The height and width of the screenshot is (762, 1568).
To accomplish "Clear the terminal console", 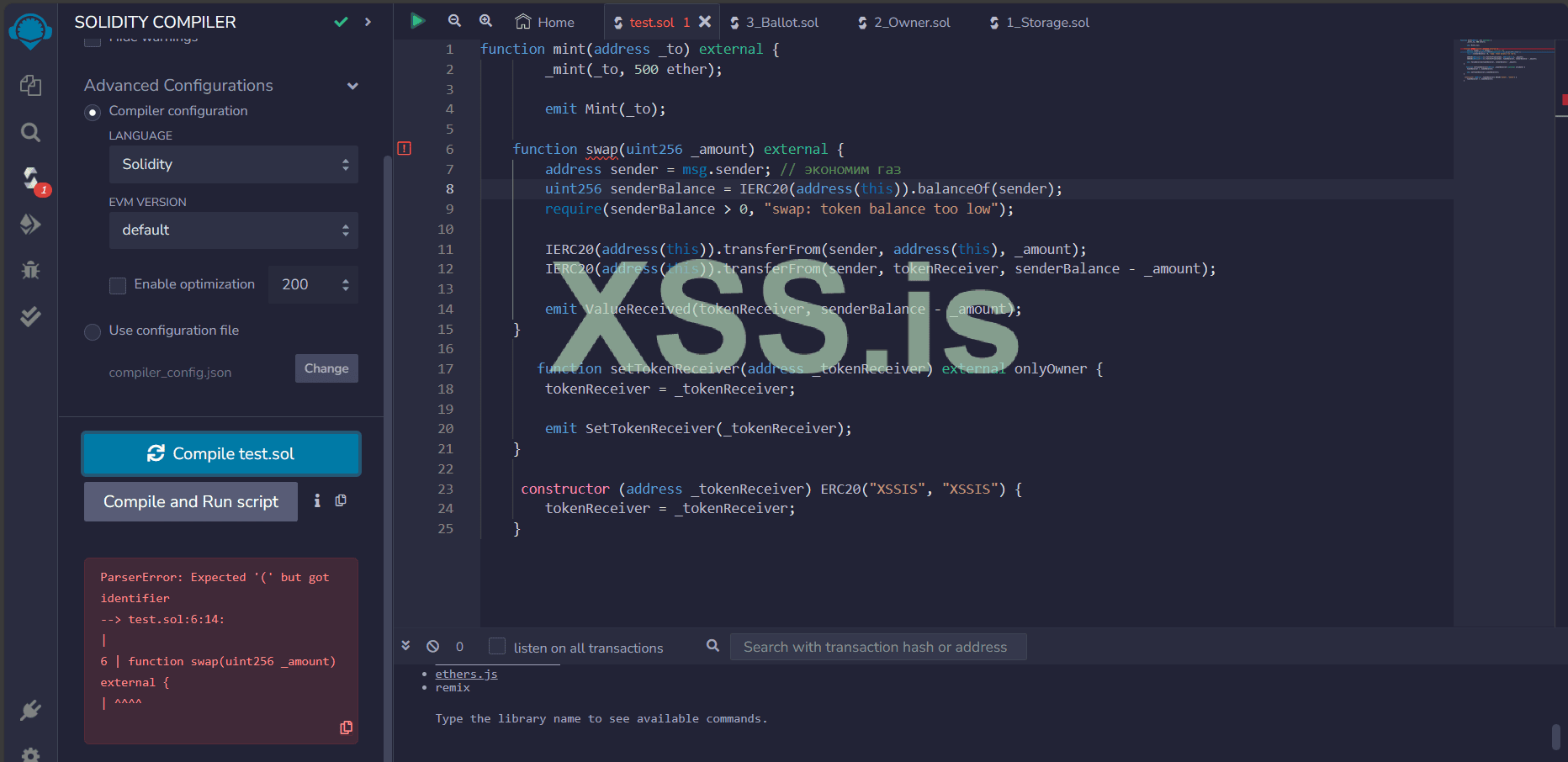I will (432, 646).
